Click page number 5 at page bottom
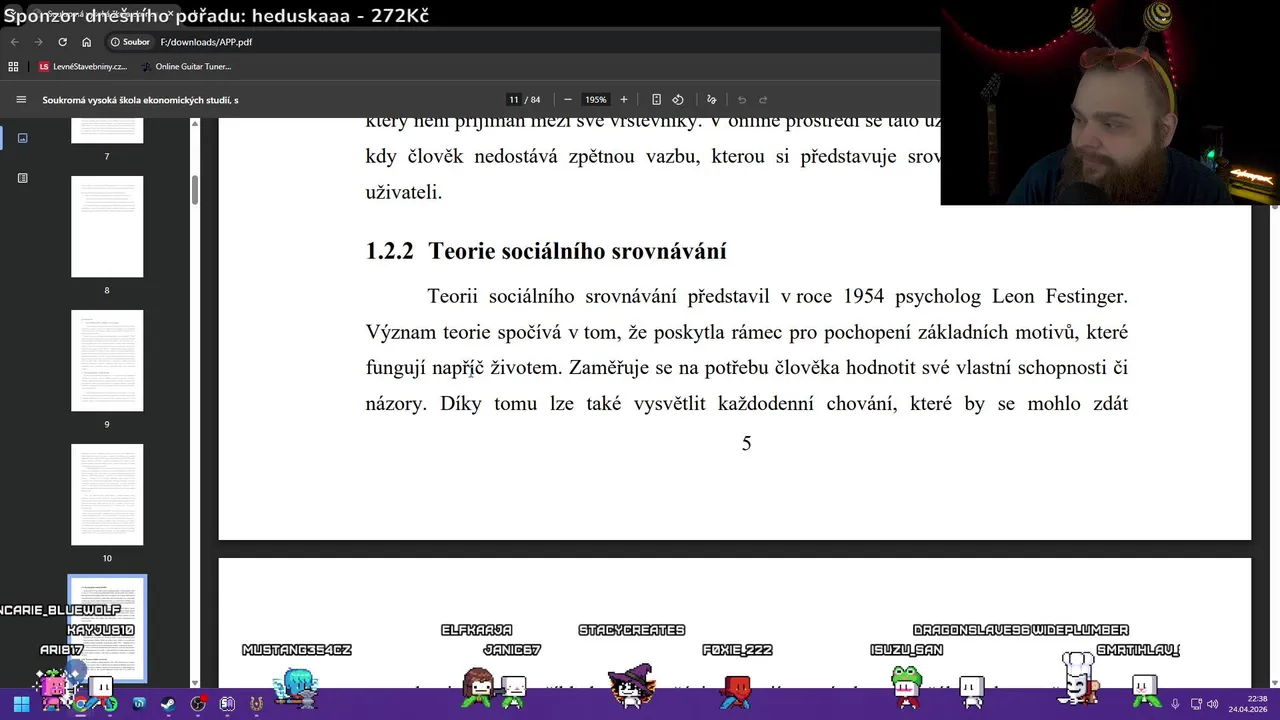1280x720 pixels. point(746,444)
